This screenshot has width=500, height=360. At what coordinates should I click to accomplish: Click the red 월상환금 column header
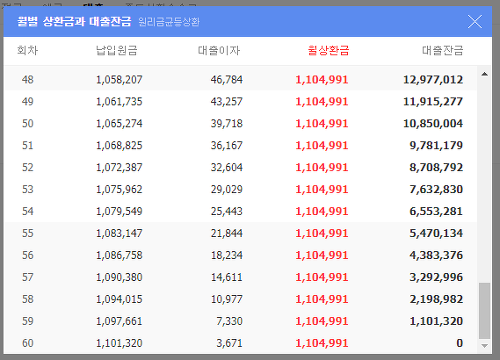pos(328,50)
